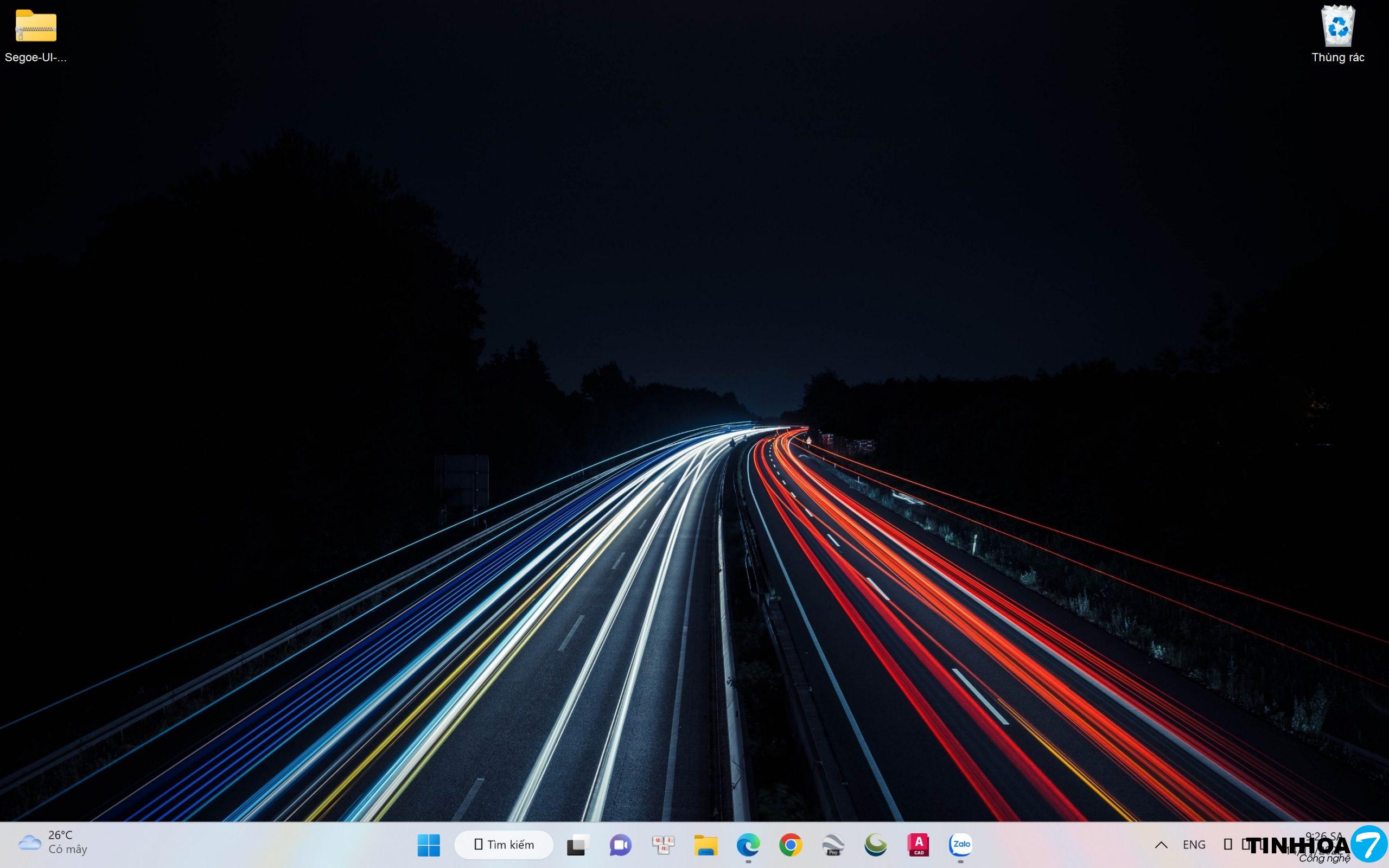Image resolution: width=1389 pixels, height=868 pixels.
Task: Open File Explorer from the taskbar
Action: 705,845
